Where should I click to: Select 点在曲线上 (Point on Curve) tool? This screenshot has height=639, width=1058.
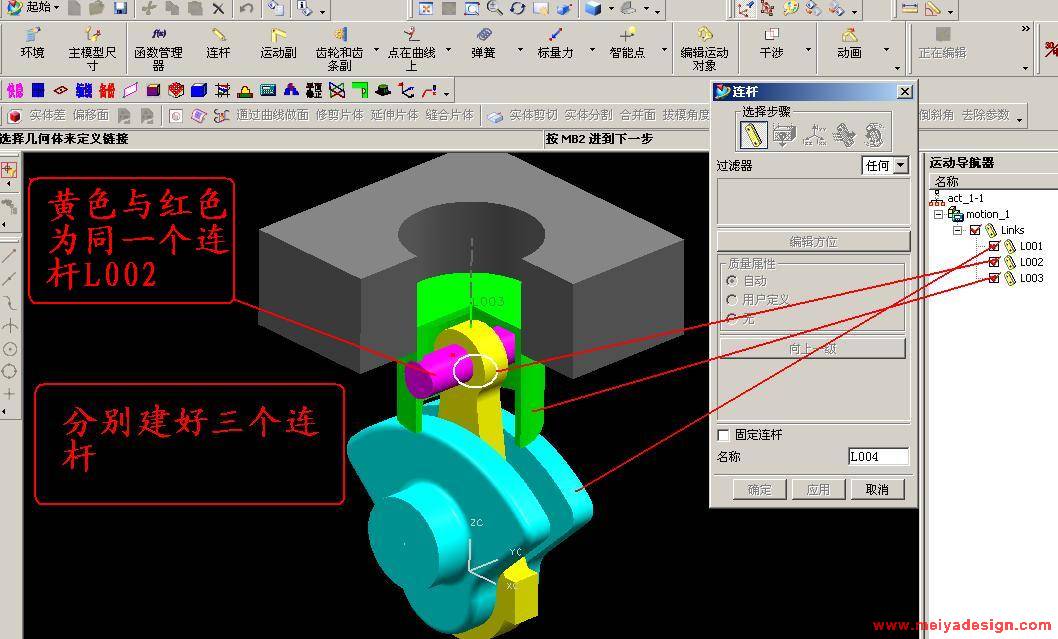coord(412,49)
